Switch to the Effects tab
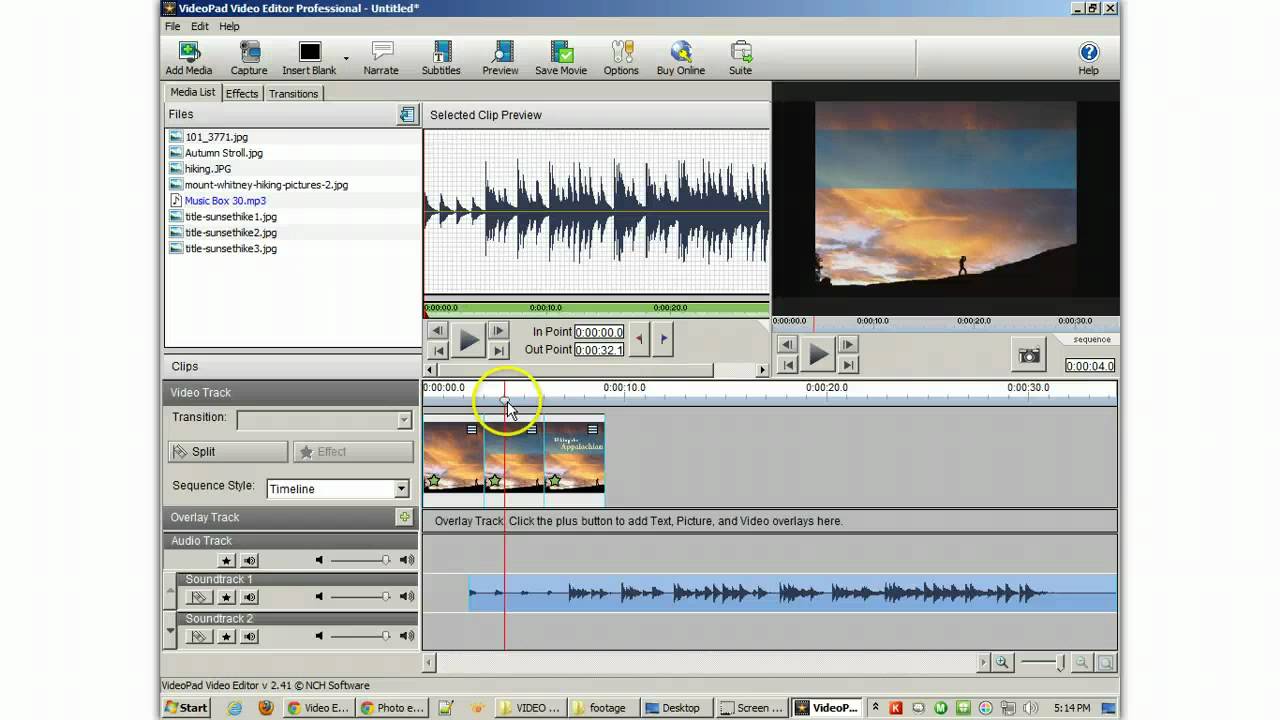The image size is (1280, 720). point(241,93)
